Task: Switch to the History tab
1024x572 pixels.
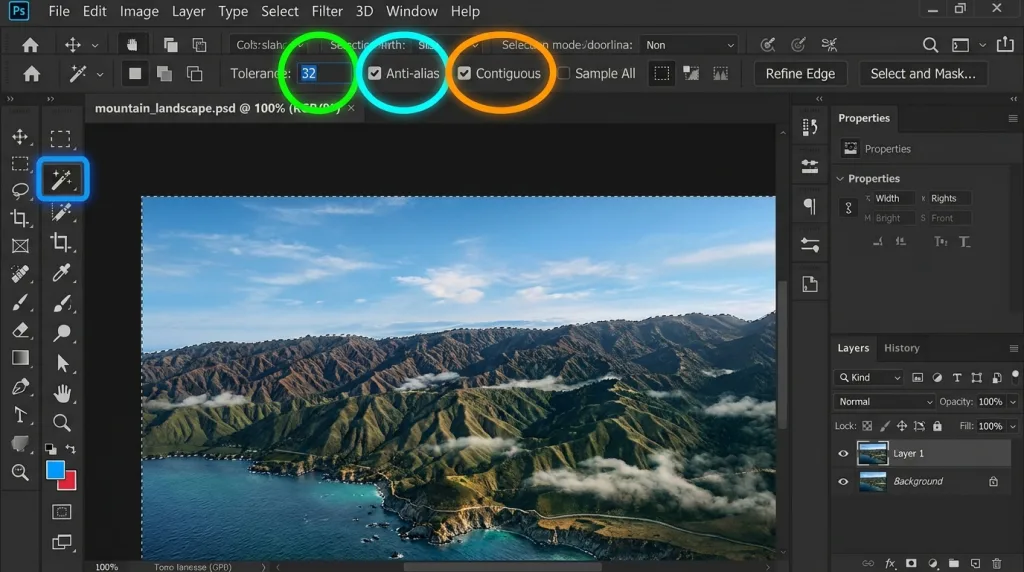Action: click(901, 348)
